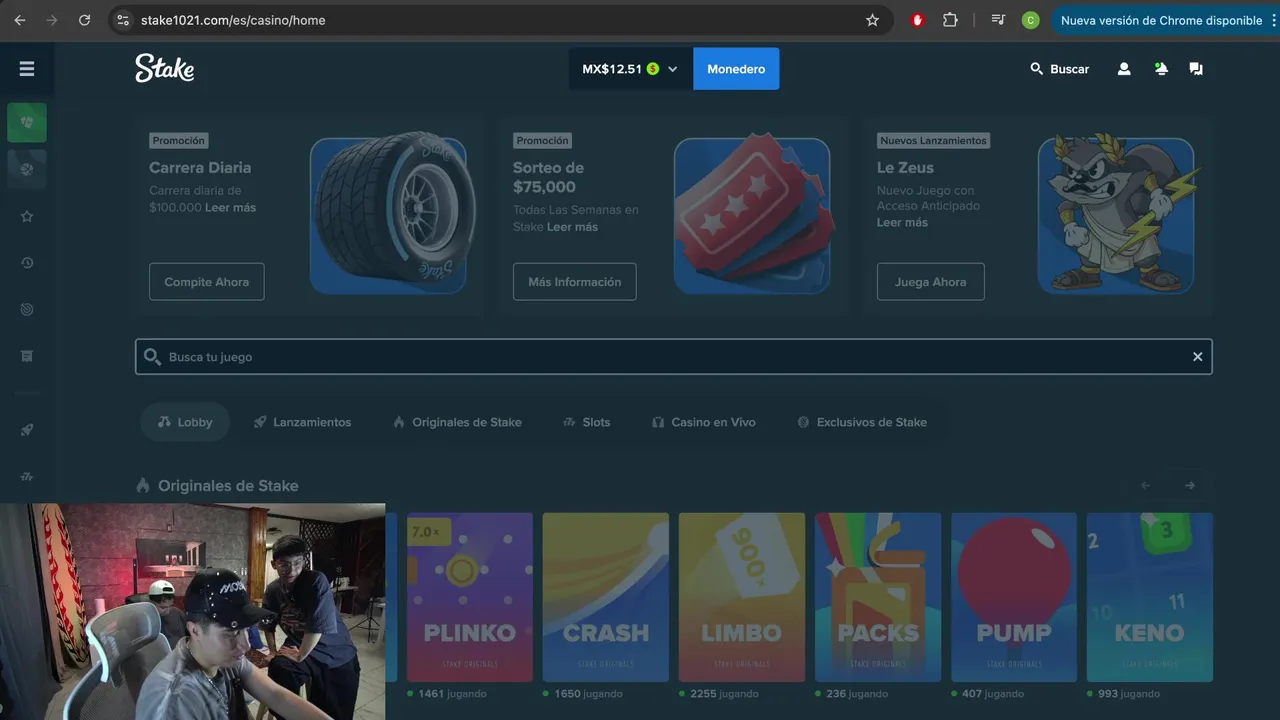The height and width of the screenshot is (720, 1280).
Task: Click the Originales de Stake section heading
Action: 228,486
